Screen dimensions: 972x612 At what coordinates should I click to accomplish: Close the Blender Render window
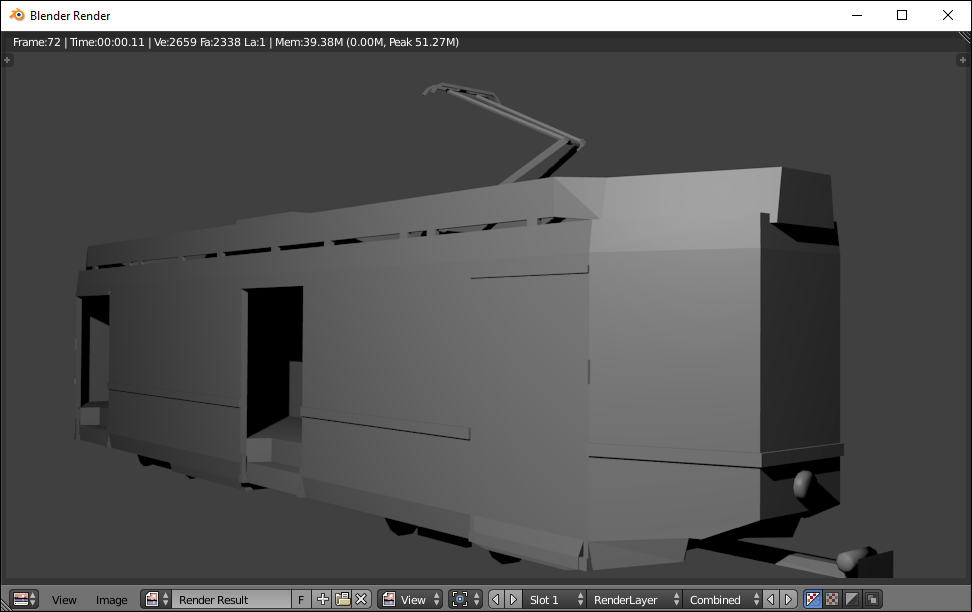click(x=948, y=16)
